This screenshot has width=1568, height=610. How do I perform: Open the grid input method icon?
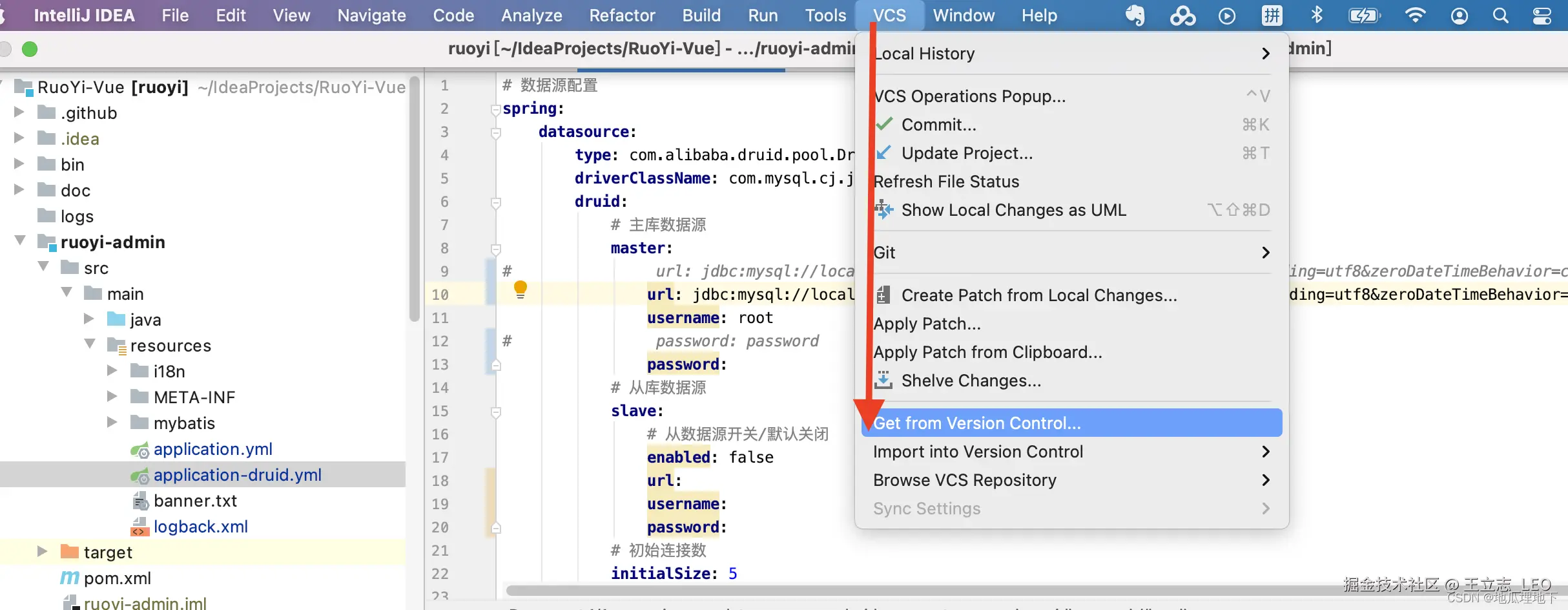(1272, 16)
